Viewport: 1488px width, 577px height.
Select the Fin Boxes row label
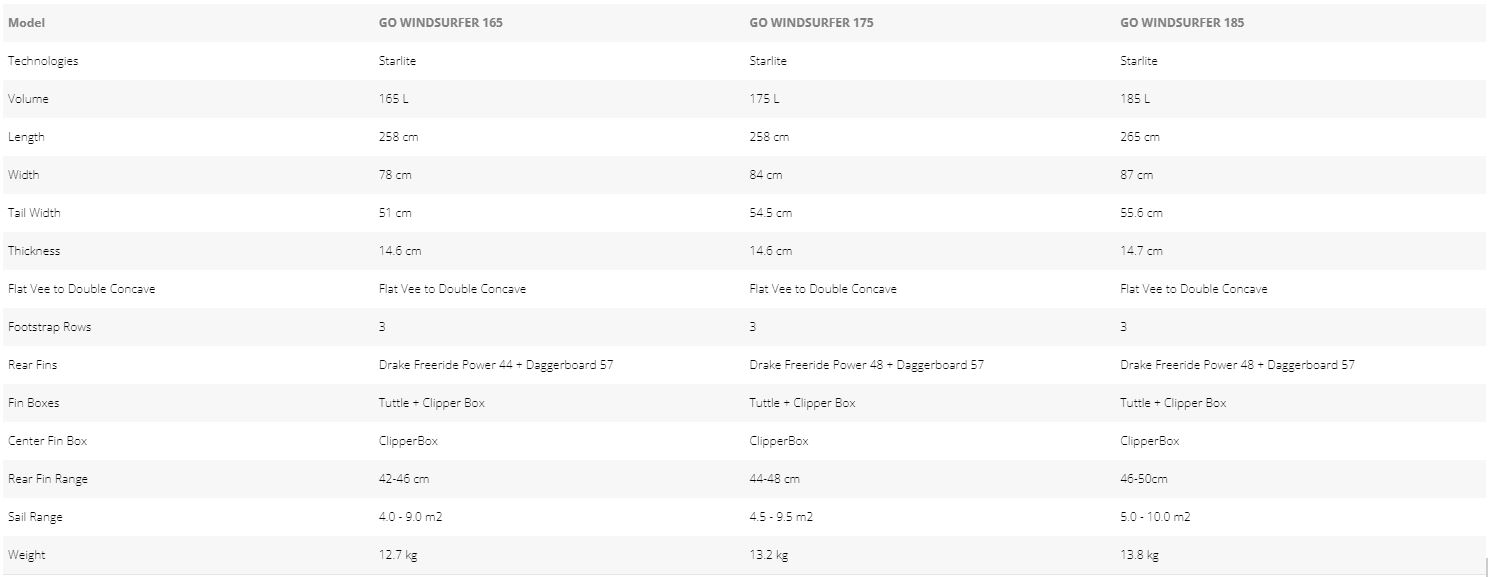pos(33,403)
